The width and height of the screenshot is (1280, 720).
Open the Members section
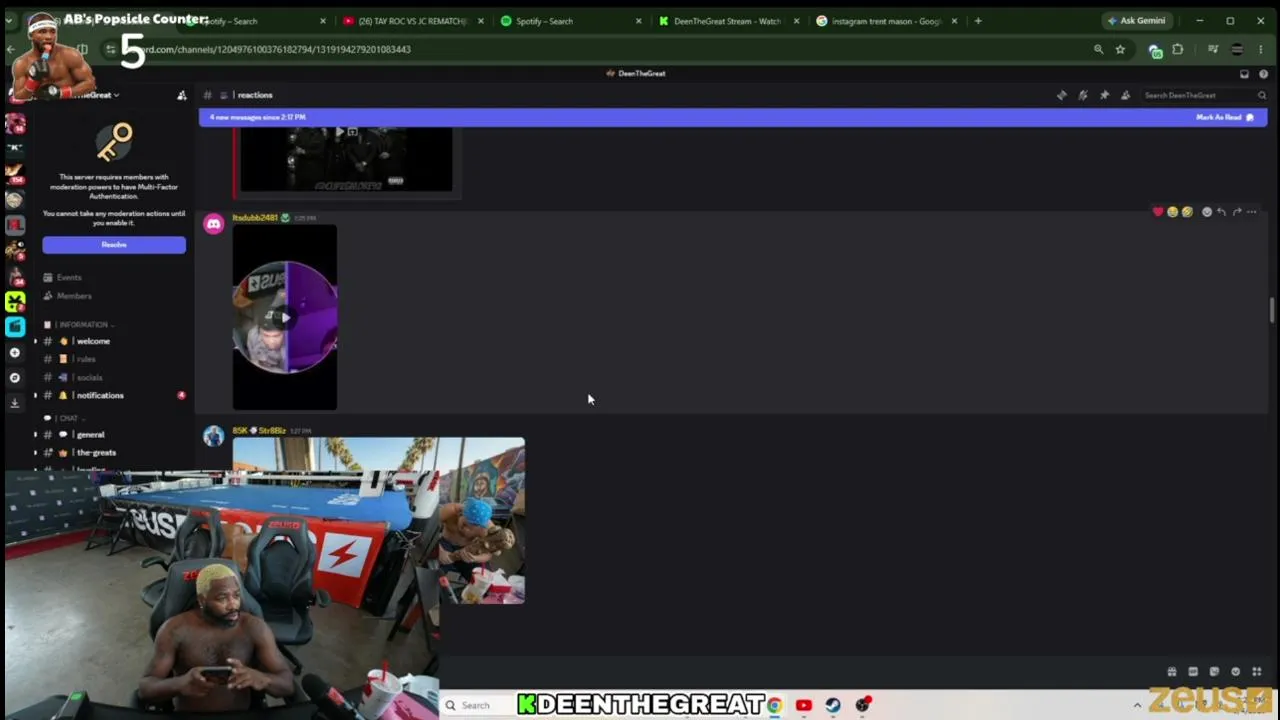tap(74, 296)
